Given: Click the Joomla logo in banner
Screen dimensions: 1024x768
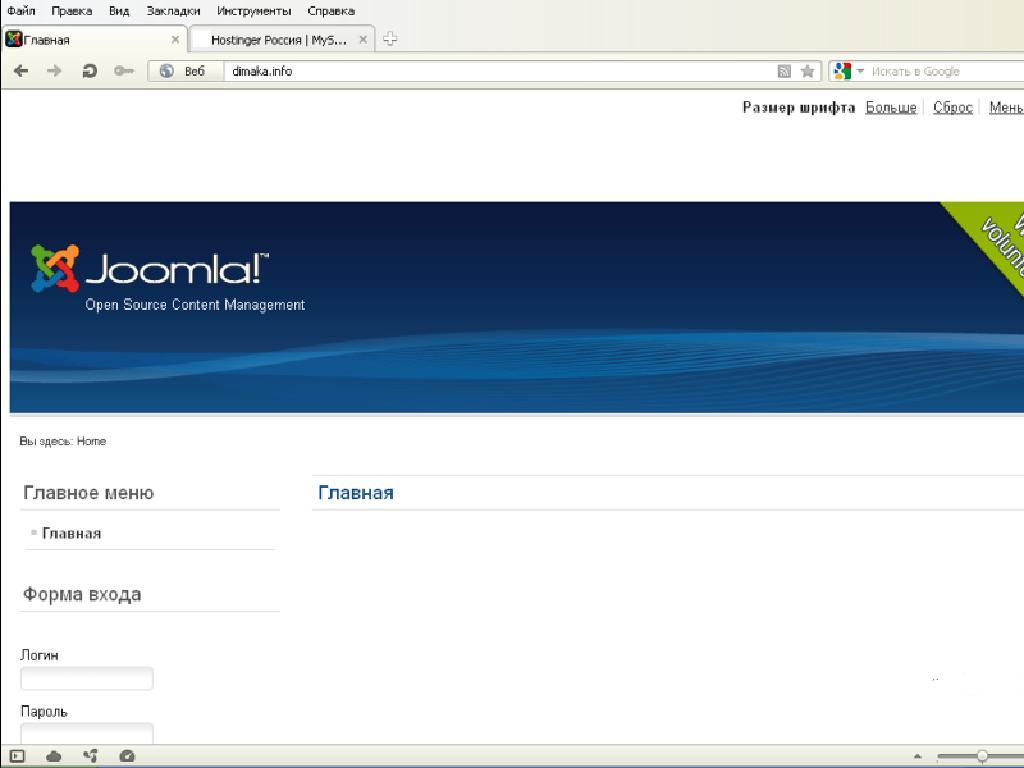Looking at the screenshot, I should [150, 268].
